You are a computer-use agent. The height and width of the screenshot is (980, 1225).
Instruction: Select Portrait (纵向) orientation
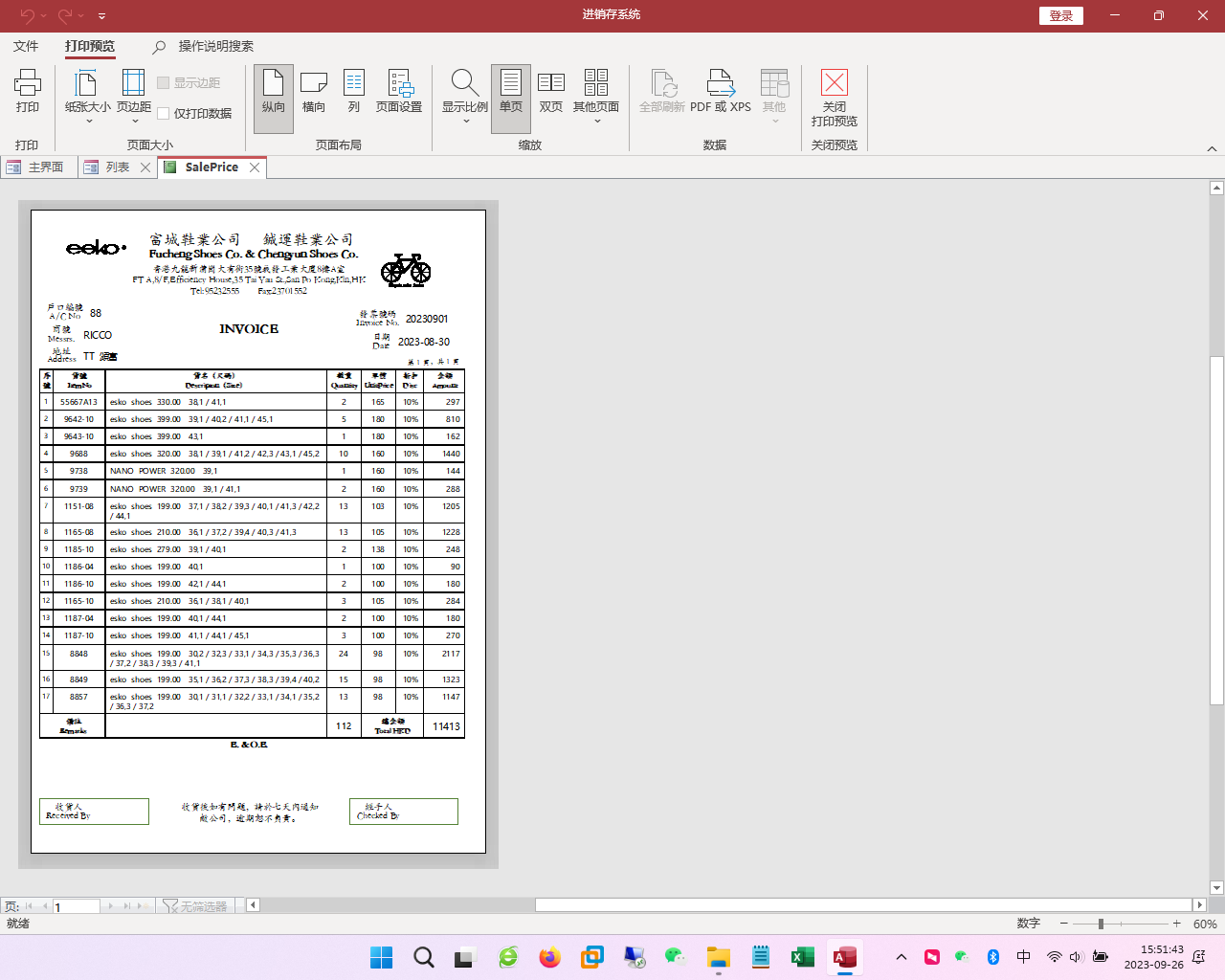[274, 92]
